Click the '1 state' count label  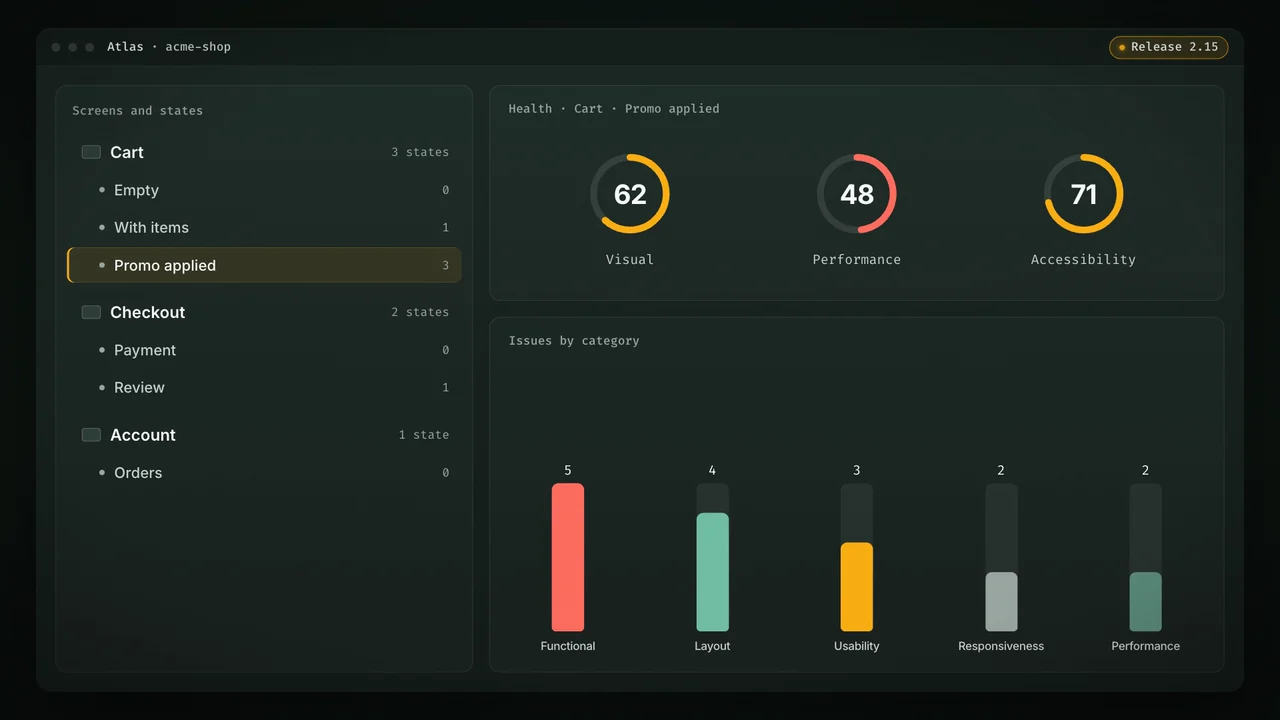(424, 435)
